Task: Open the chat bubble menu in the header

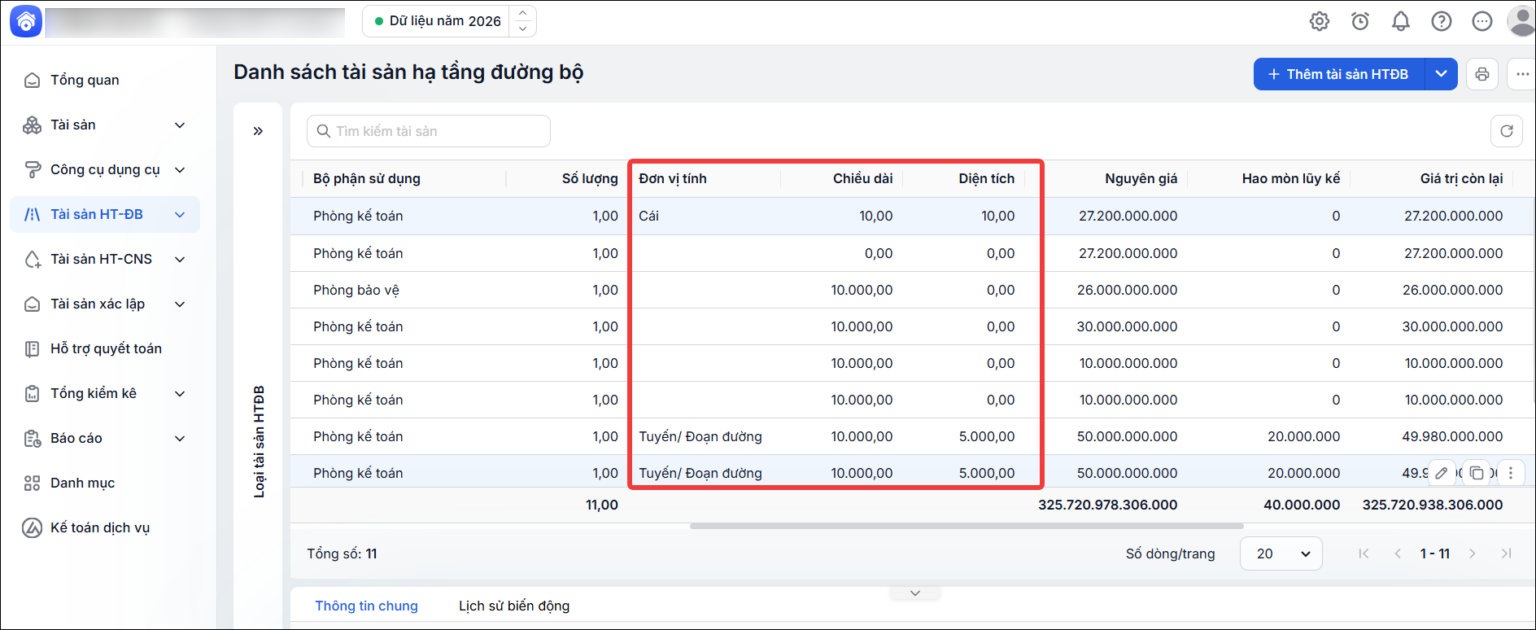Action: coord(1482,21)
